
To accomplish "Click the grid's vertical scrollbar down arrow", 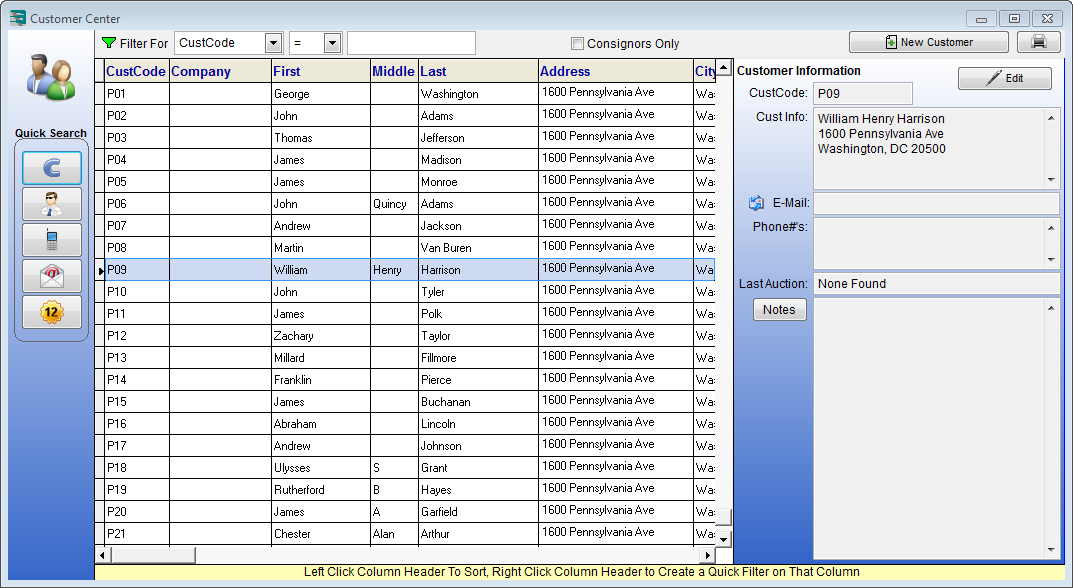I will tap(723, 537).
